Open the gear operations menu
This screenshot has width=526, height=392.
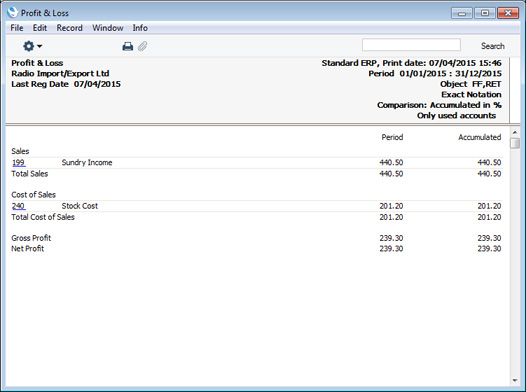[32, 46]
